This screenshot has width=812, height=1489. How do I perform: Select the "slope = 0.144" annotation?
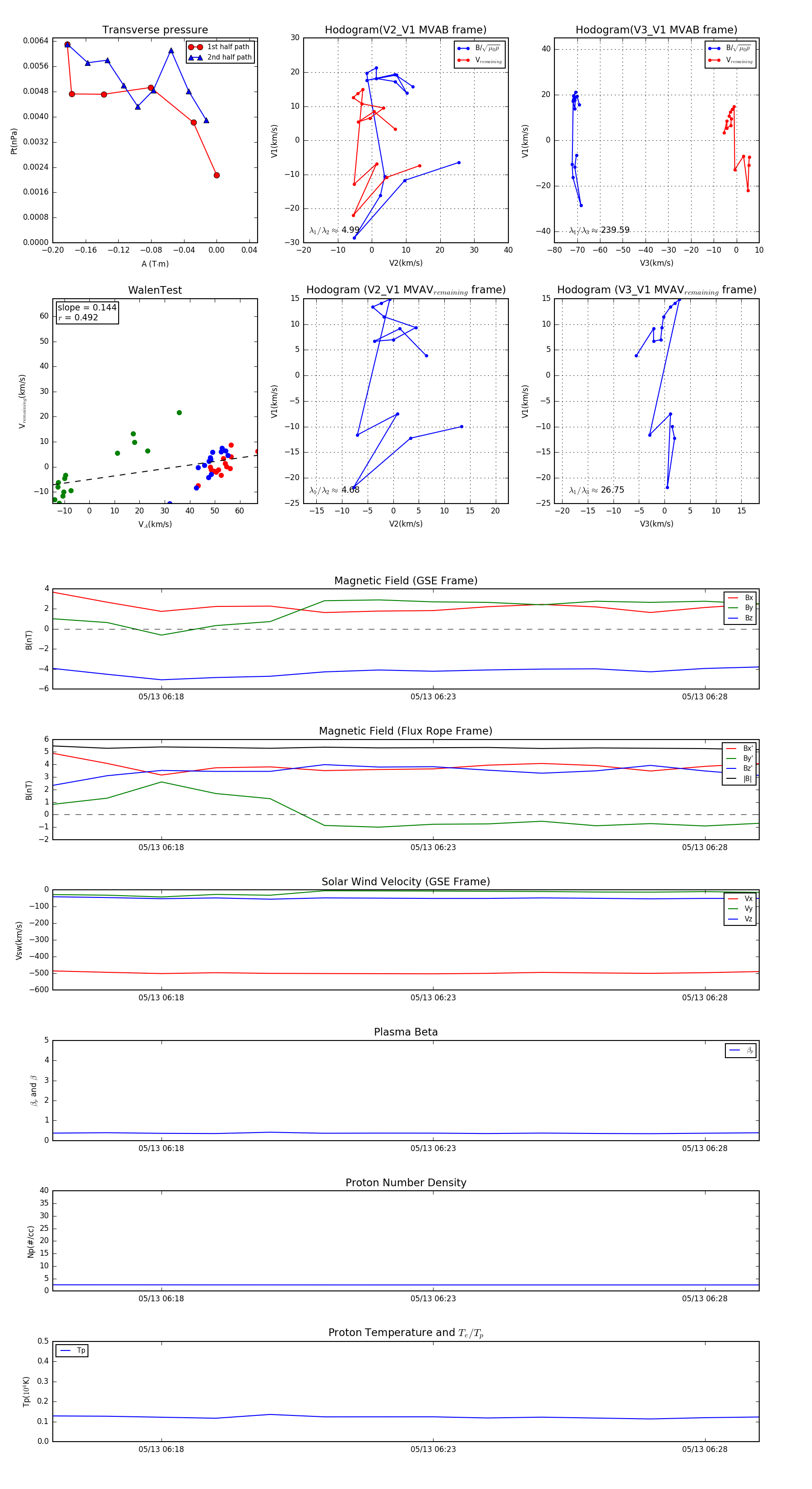(x=87, y=308)
